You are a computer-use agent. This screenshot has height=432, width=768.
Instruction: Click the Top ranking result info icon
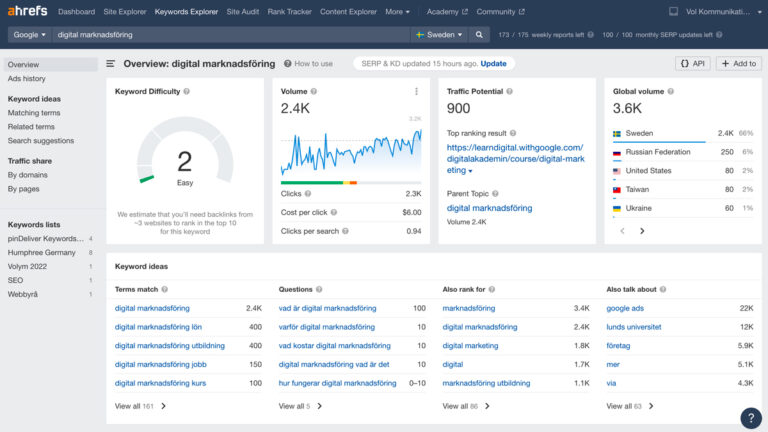pyautogui.click(x=513, y=133)
